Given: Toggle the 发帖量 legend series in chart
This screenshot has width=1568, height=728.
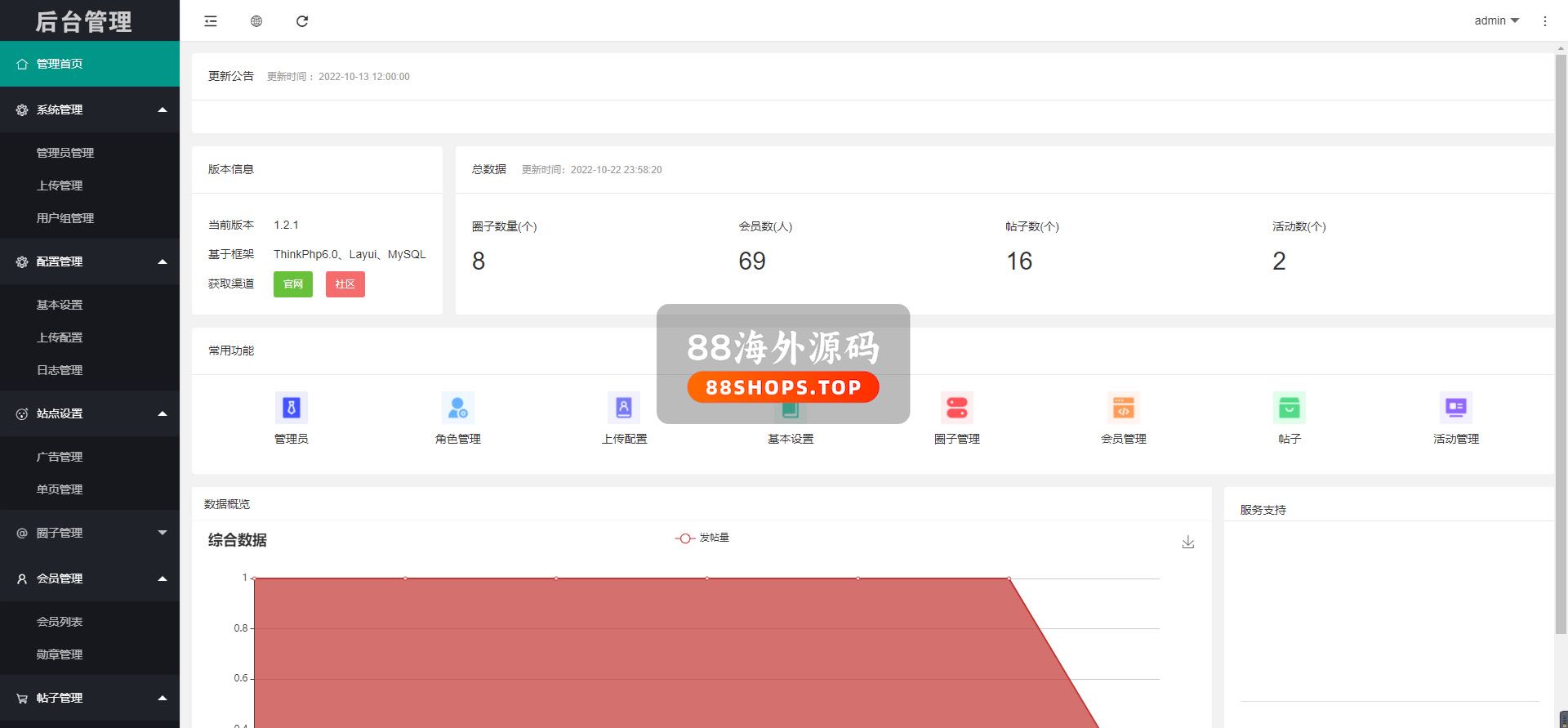Looking at the screenshot, I should click(702, 538).
